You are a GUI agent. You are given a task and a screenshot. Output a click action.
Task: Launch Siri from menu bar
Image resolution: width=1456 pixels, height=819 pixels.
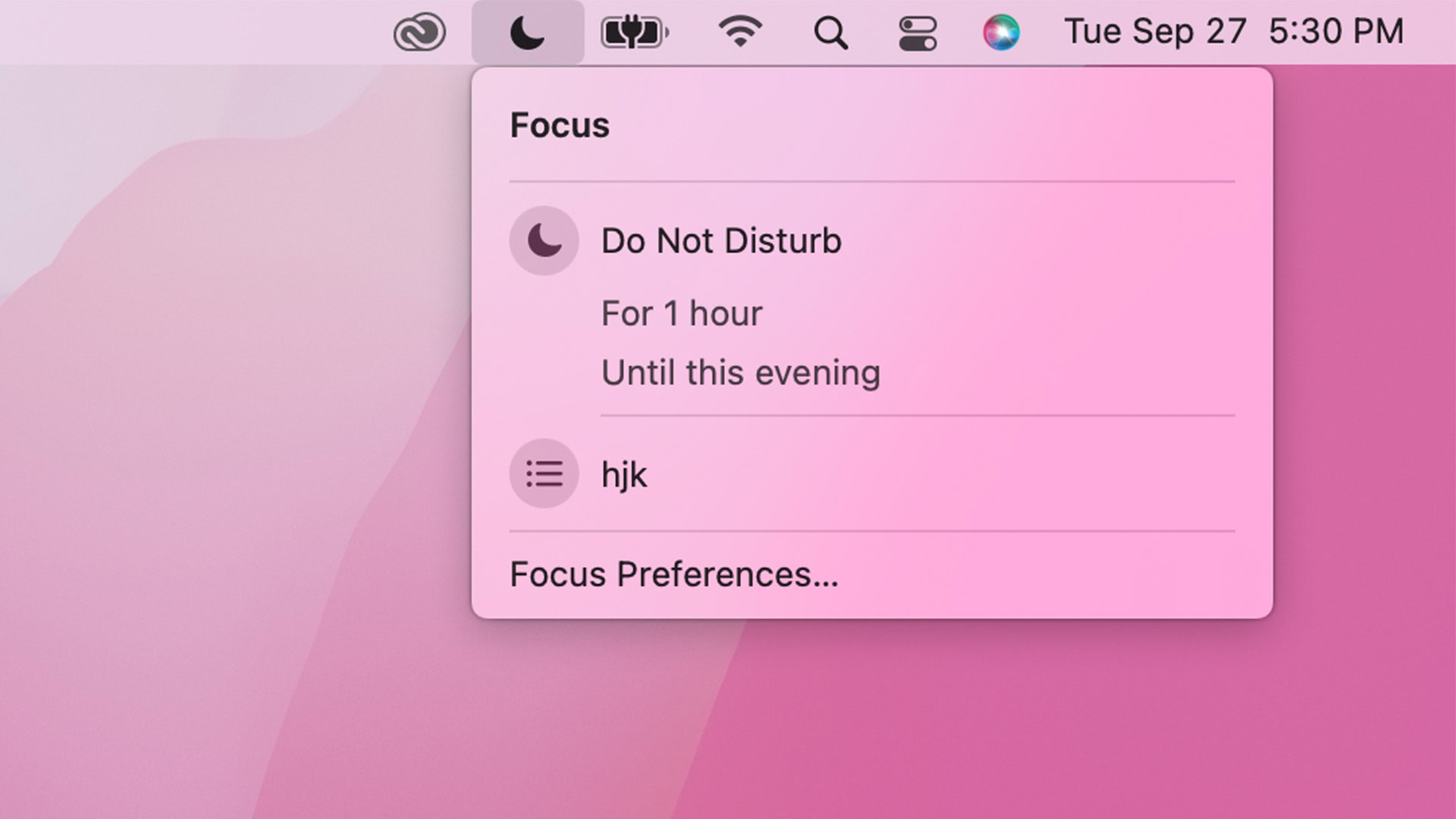click(1001, 33)
